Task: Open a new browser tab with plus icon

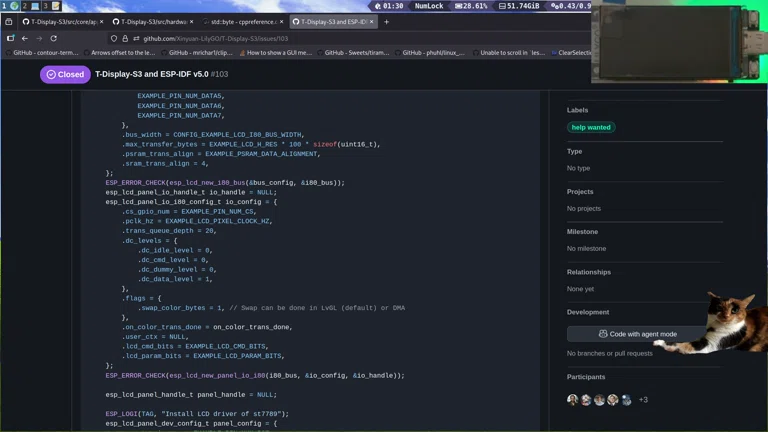Action: [387, 21]
